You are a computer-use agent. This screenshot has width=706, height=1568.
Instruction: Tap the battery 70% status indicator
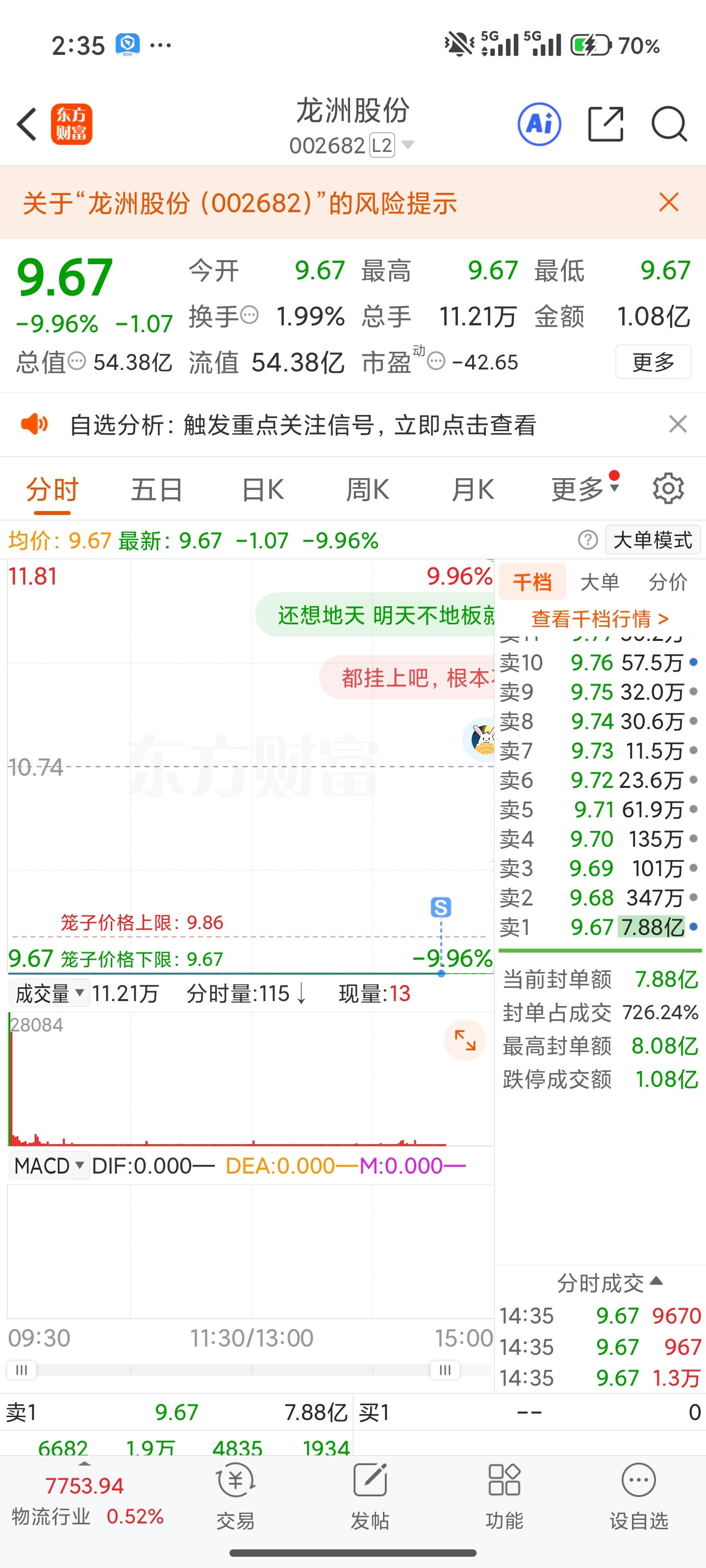[x=615, y=46]
